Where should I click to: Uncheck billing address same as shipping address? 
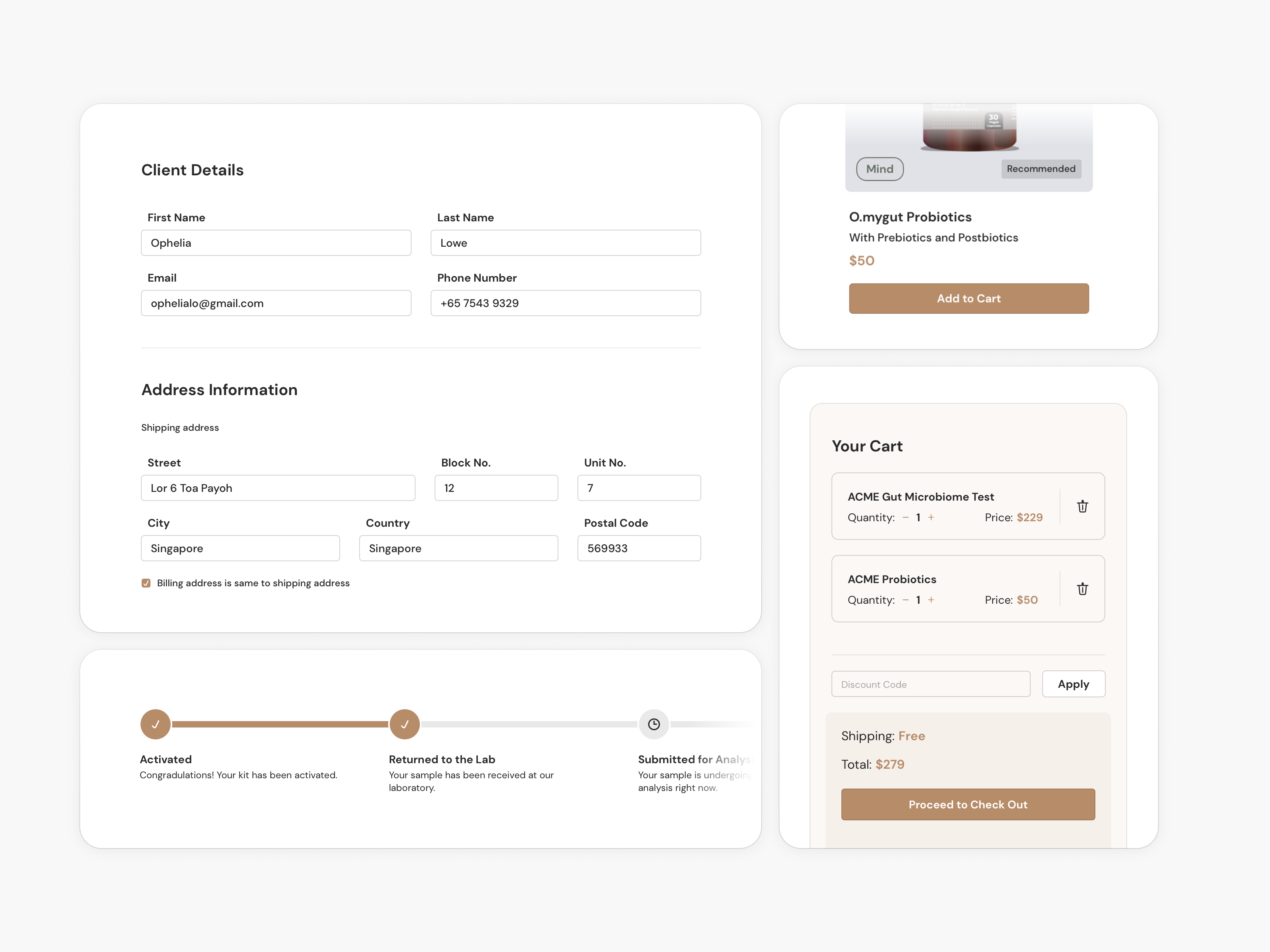pyautogui.click(x=146, y=582)
